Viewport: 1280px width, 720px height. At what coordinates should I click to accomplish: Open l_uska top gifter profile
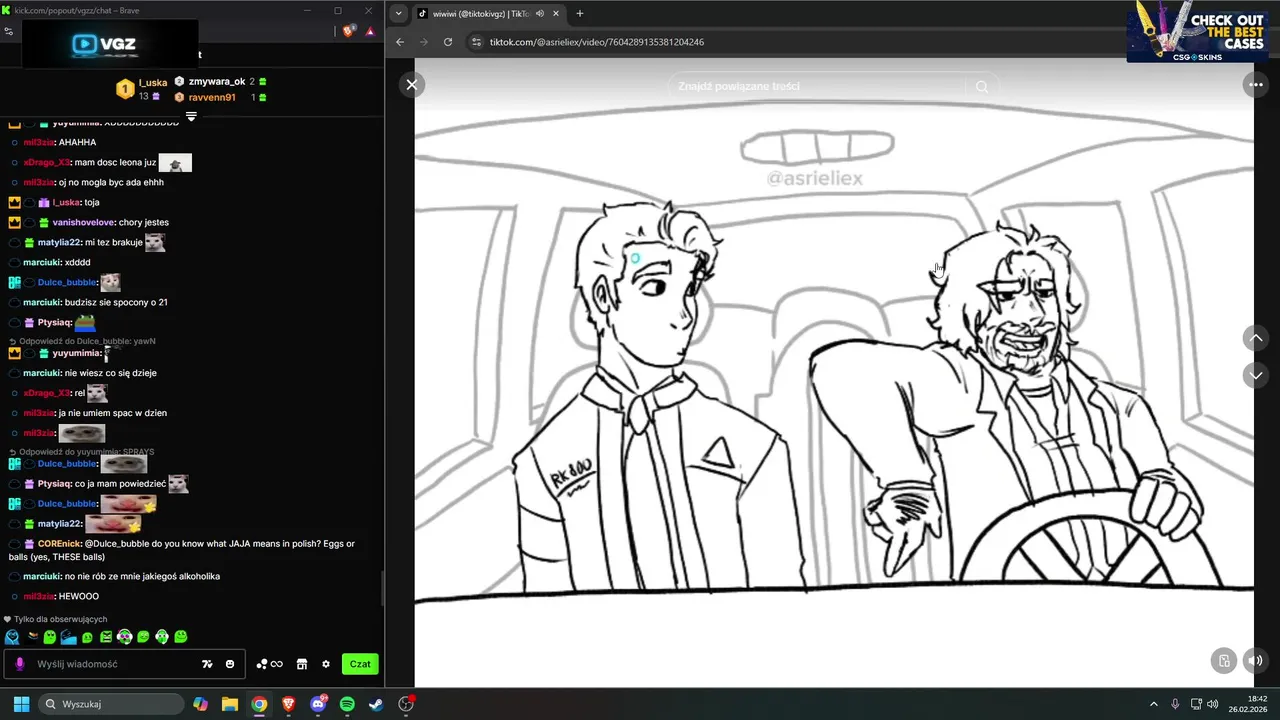coord(141,89)
